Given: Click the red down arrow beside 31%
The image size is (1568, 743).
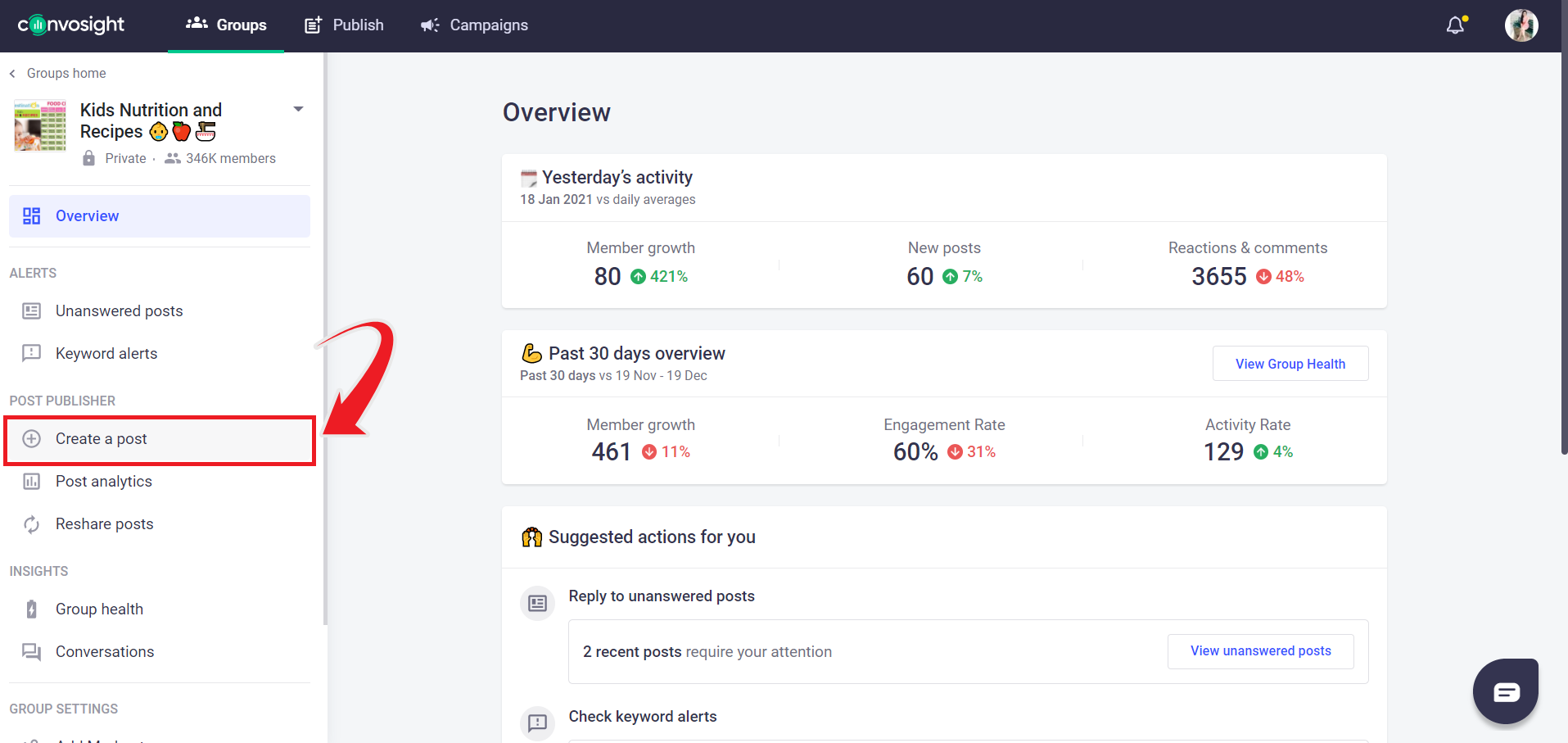Looking at the screenshot, I should coord(955,452).
